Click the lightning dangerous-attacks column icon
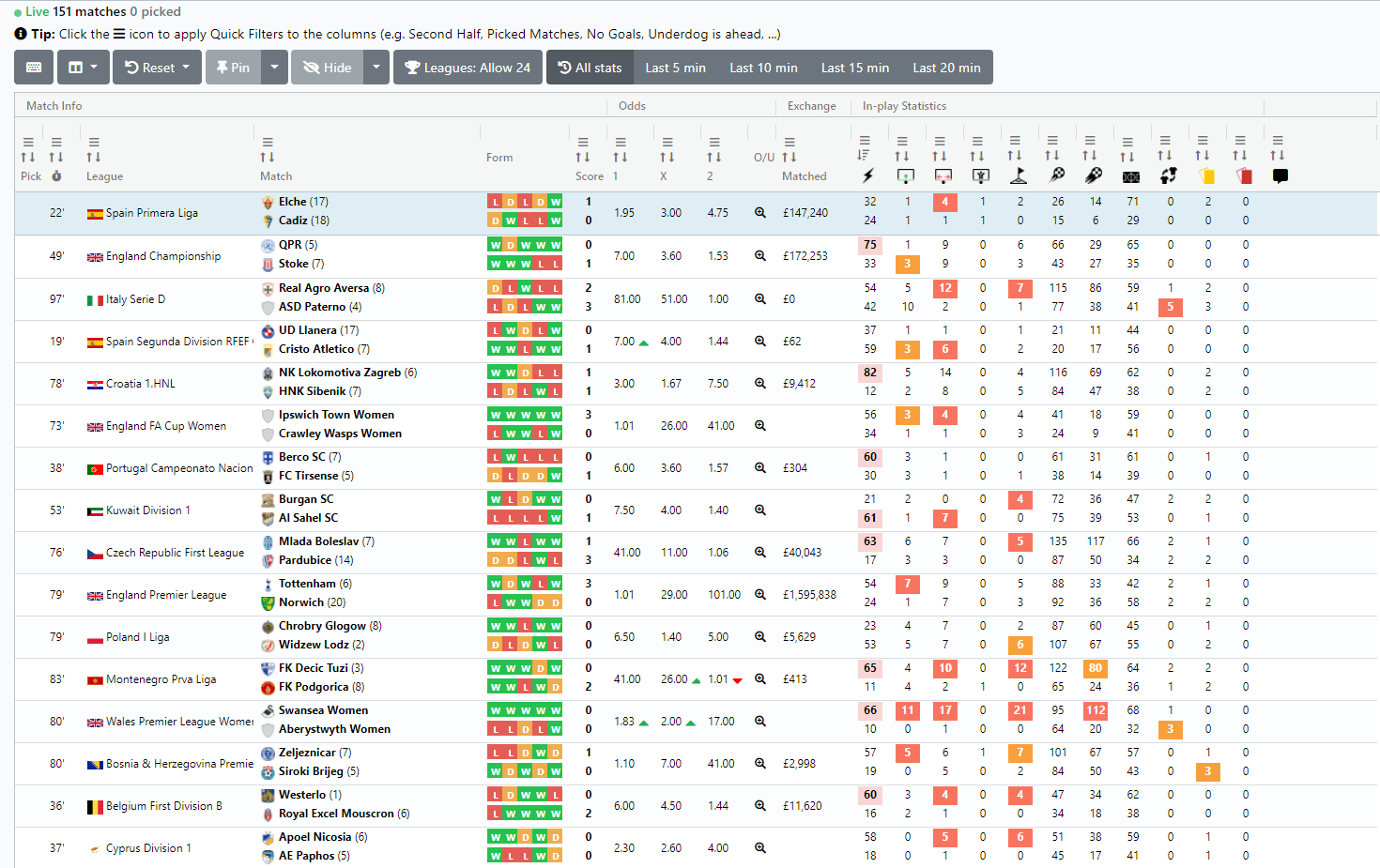The height and width of the screenshot is (868, 1380). [x=867, y=175]
